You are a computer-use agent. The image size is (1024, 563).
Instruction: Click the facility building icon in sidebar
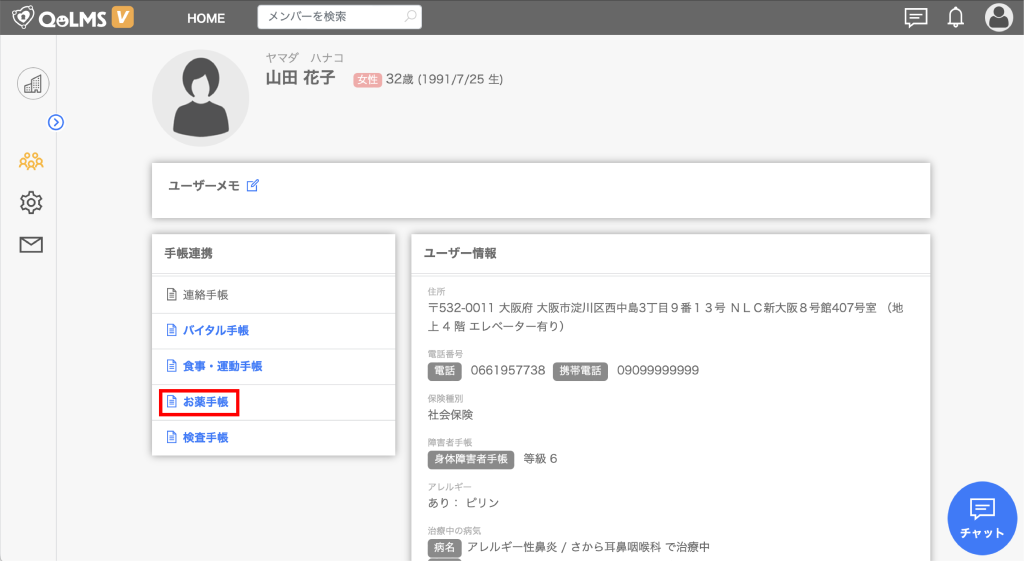pos(32,84)
